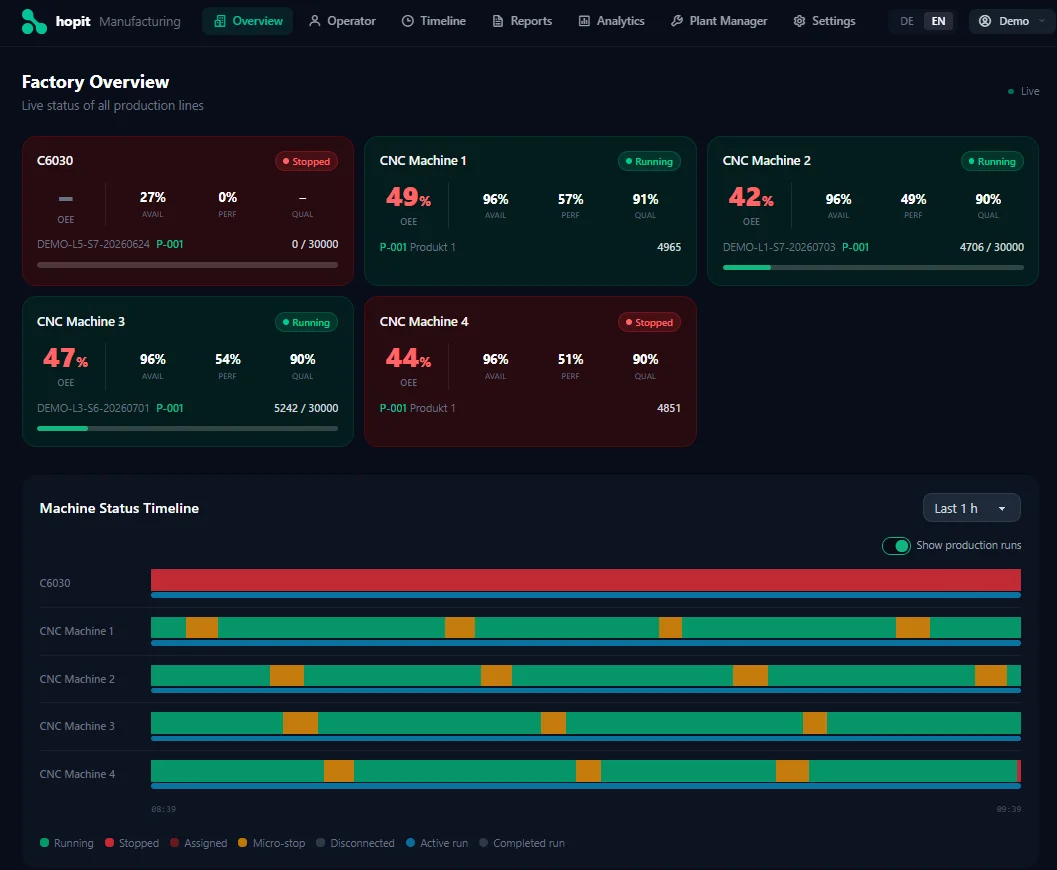Click CNC Machine 4 44% OEE value

point(409,357)
